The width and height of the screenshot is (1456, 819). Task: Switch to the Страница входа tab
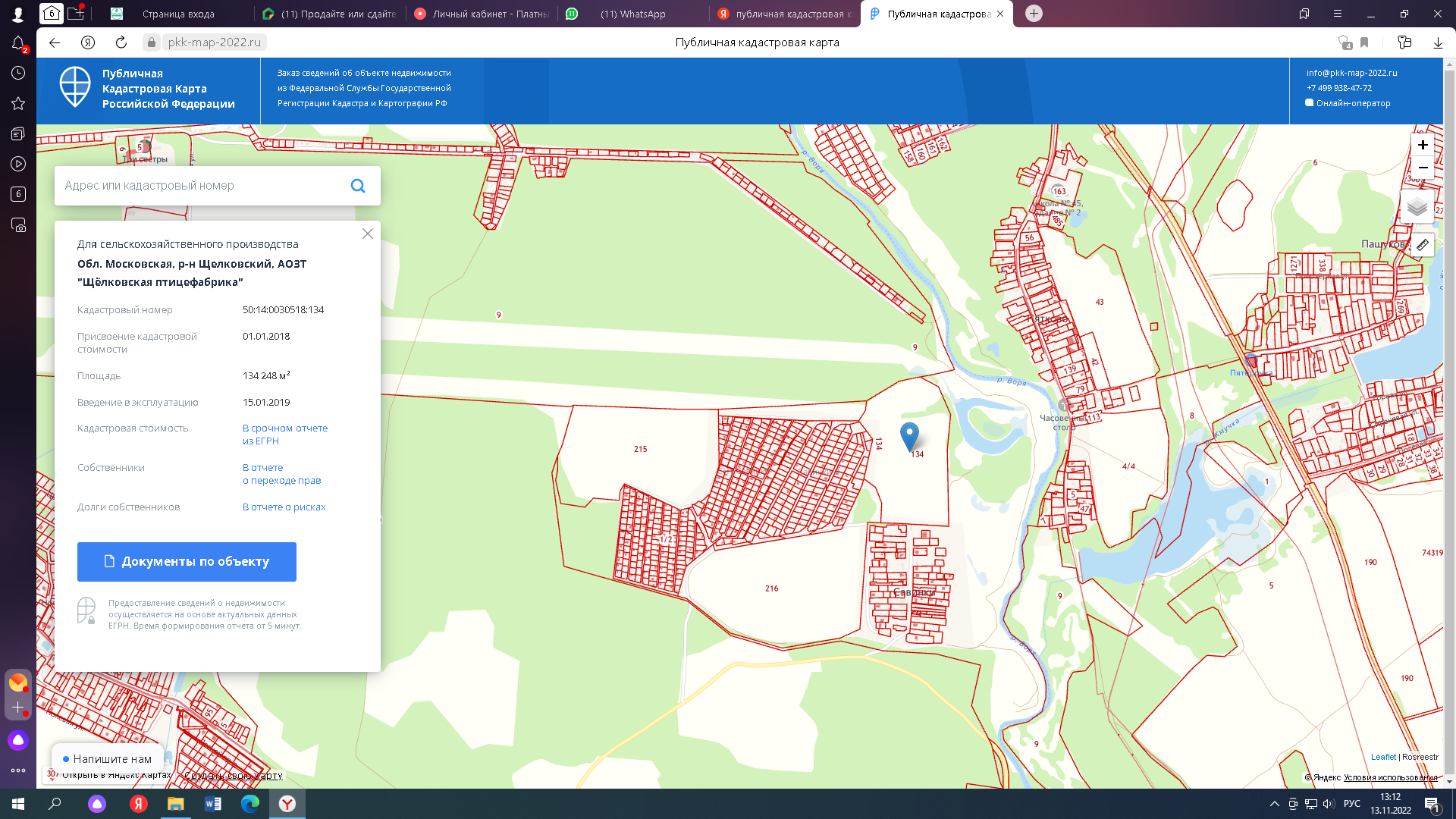click(x=178, y=14)
